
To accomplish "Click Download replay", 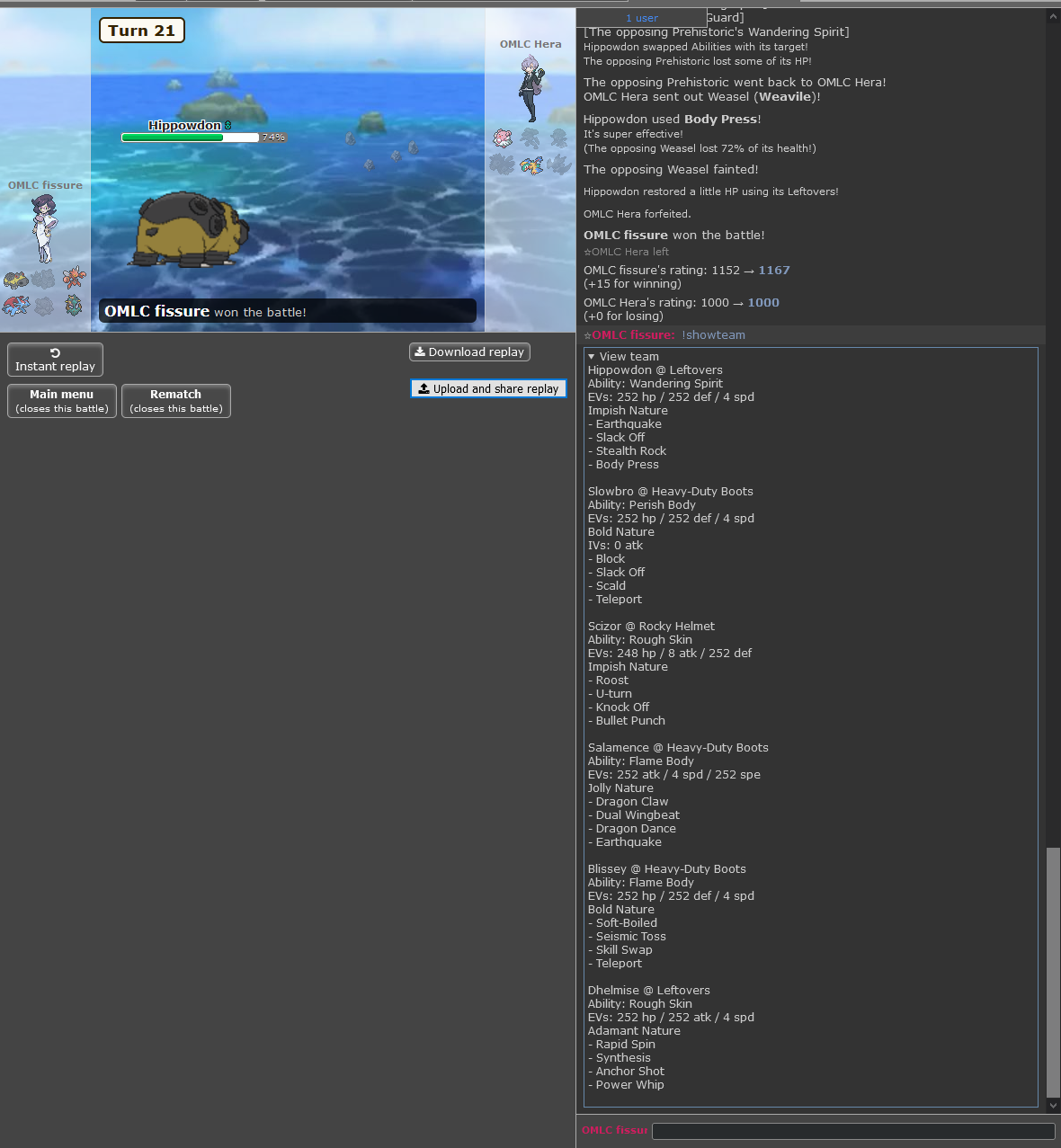I will (x=469, y=352).
